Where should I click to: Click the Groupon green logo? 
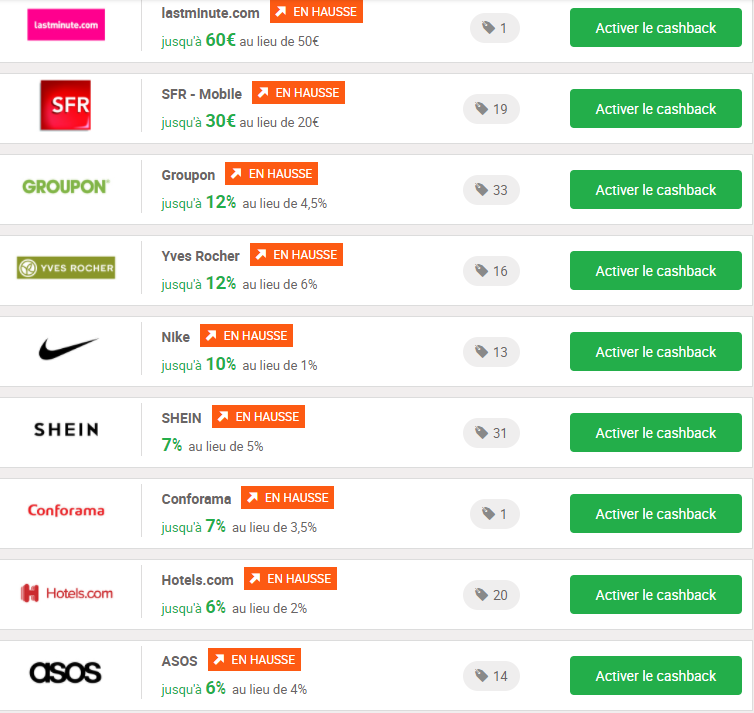[66, 187]
